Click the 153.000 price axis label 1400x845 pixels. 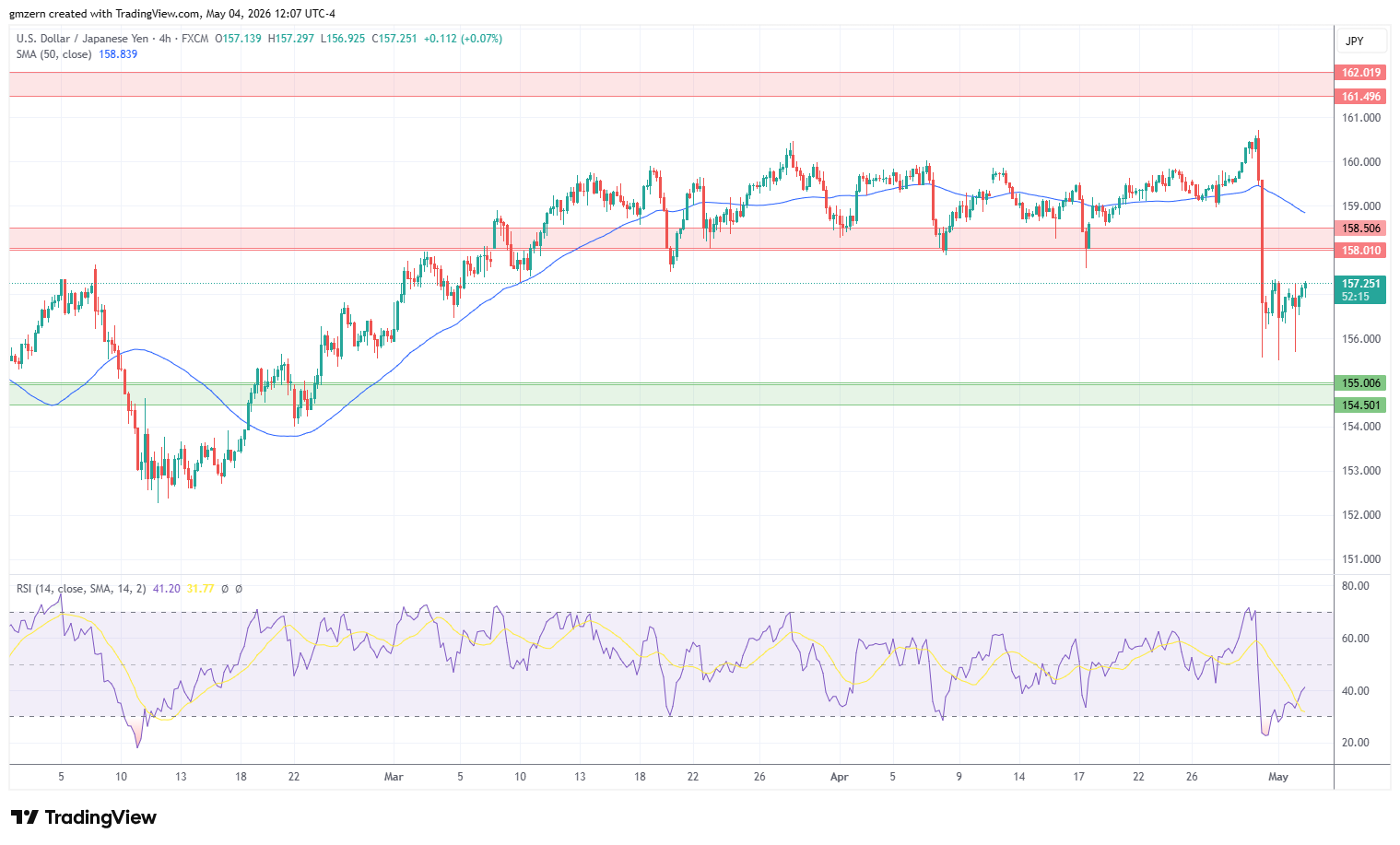(1360, 471)
